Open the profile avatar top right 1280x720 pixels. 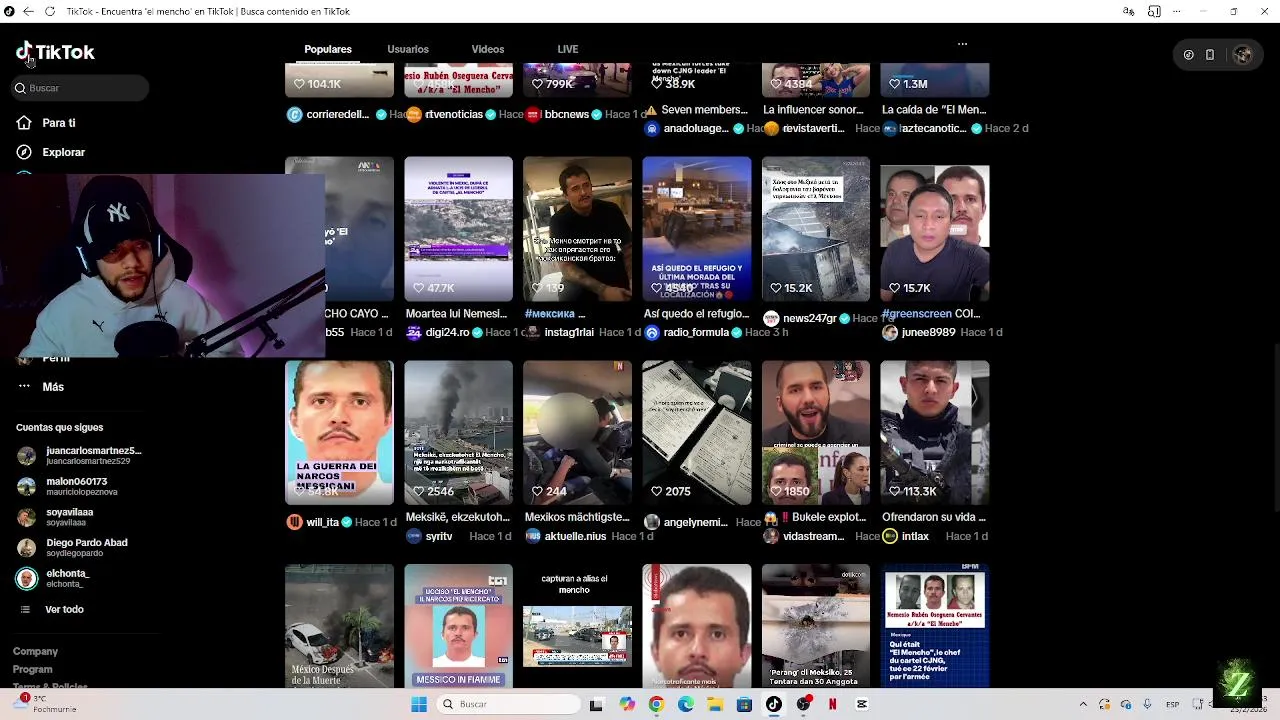pos(1243,55)
